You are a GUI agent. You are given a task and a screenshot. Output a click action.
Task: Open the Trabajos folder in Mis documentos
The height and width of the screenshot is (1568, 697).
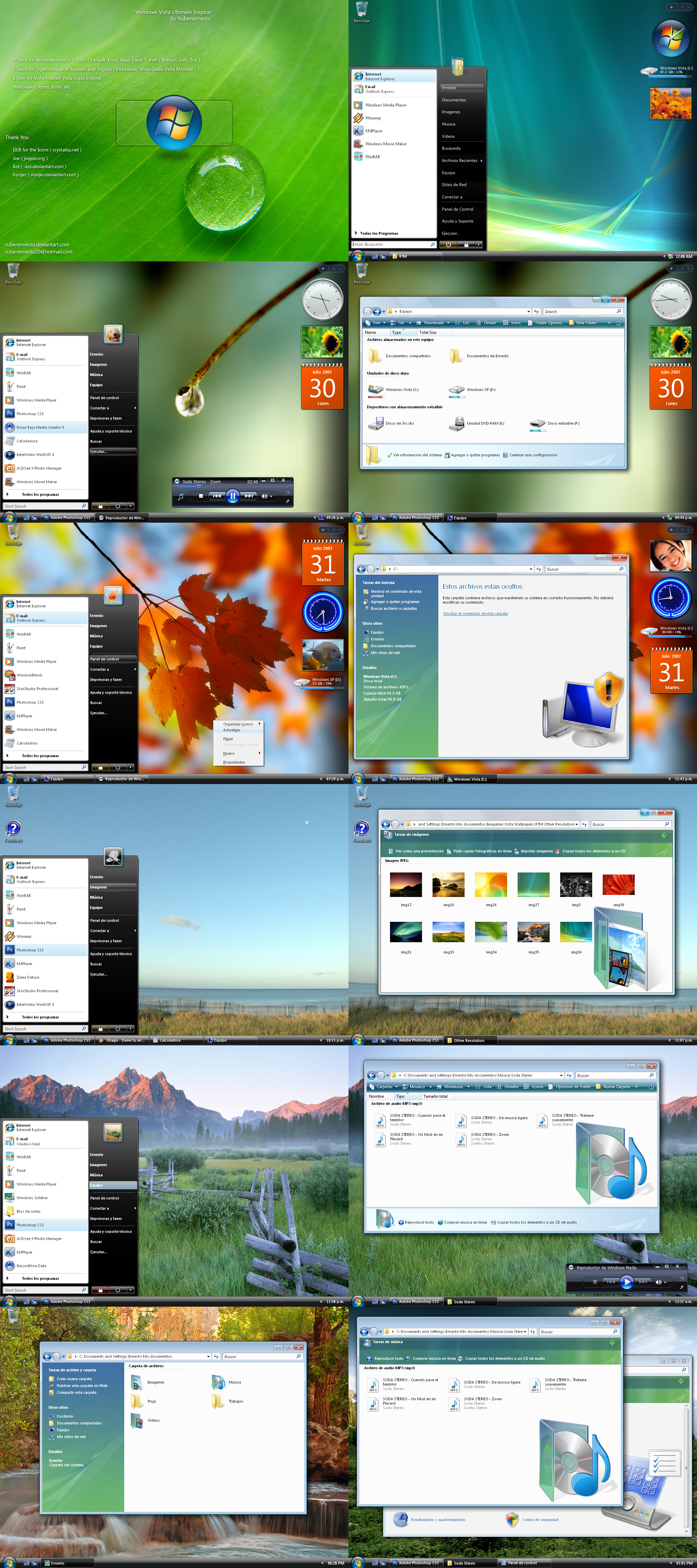coord(228,1401)
